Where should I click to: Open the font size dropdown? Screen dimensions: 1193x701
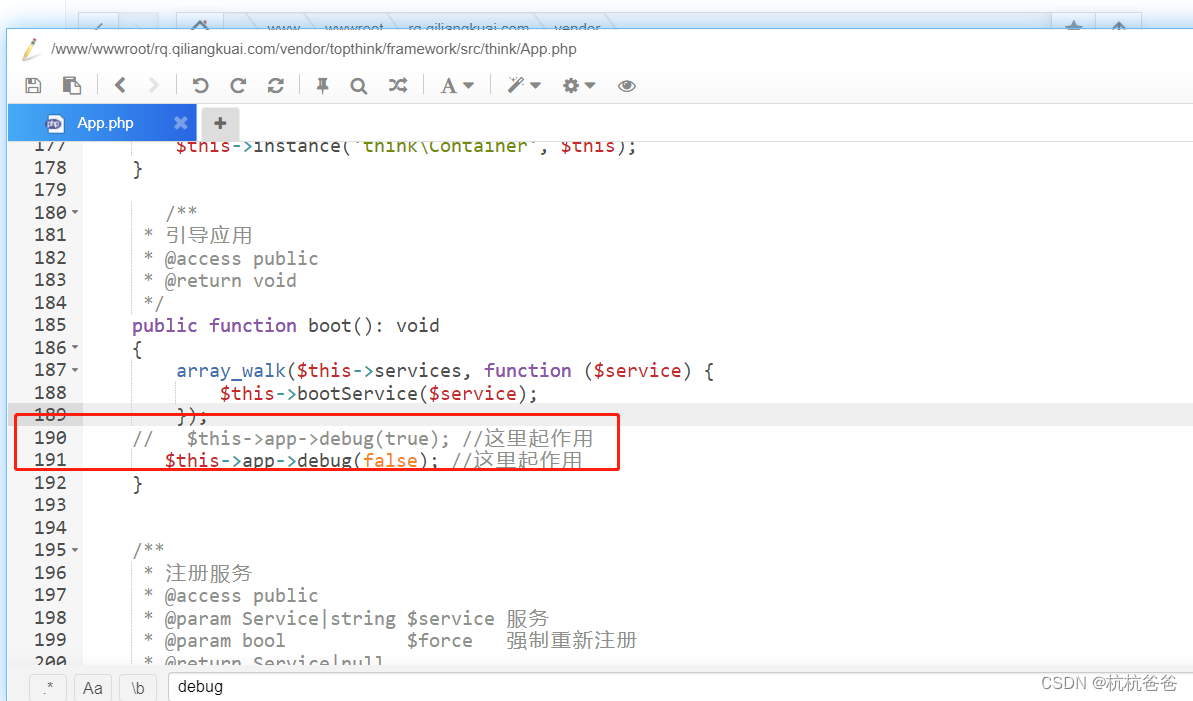tap(456, 85)
